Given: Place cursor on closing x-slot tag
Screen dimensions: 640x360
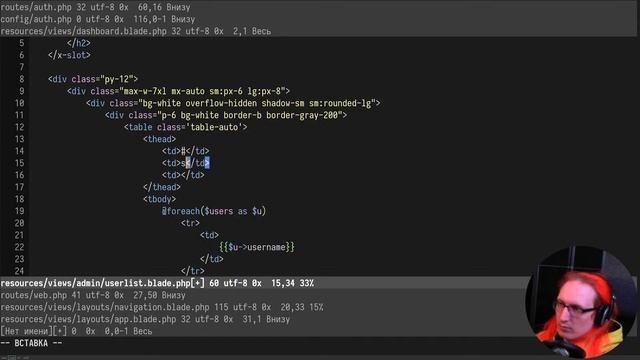Looking at the screenshot, I should pyautogui.click(x=69, y=55).
